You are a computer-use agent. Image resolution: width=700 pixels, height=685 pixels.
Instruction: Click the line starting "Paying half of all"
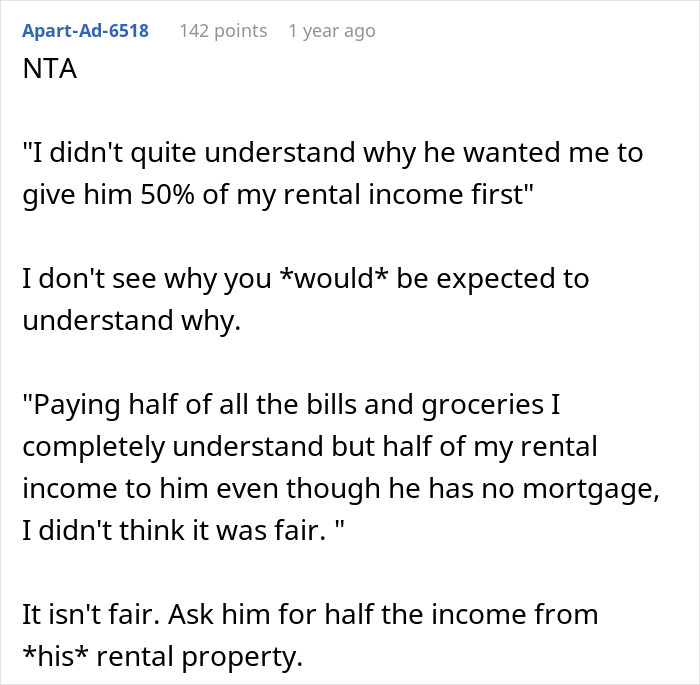305,405
